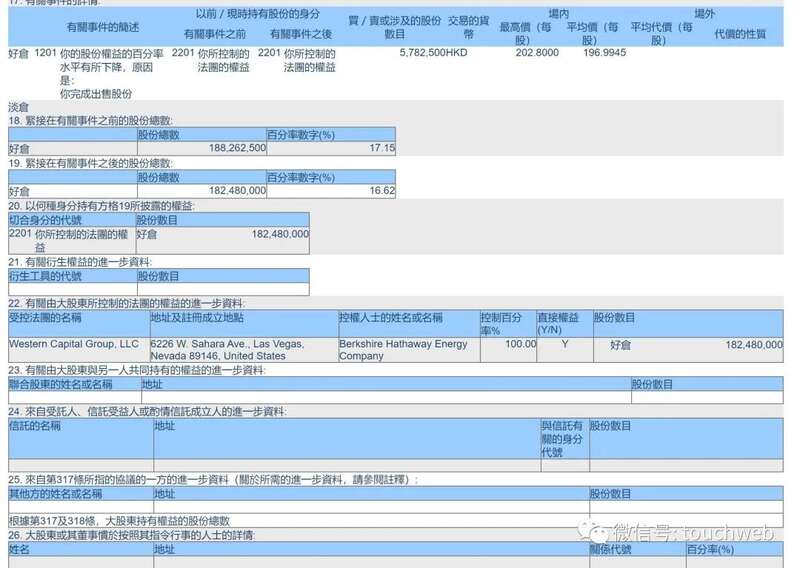This screenshot has height=568, width=800.
Task: Click 信託的名稱 column header
Action: (35, 426)
